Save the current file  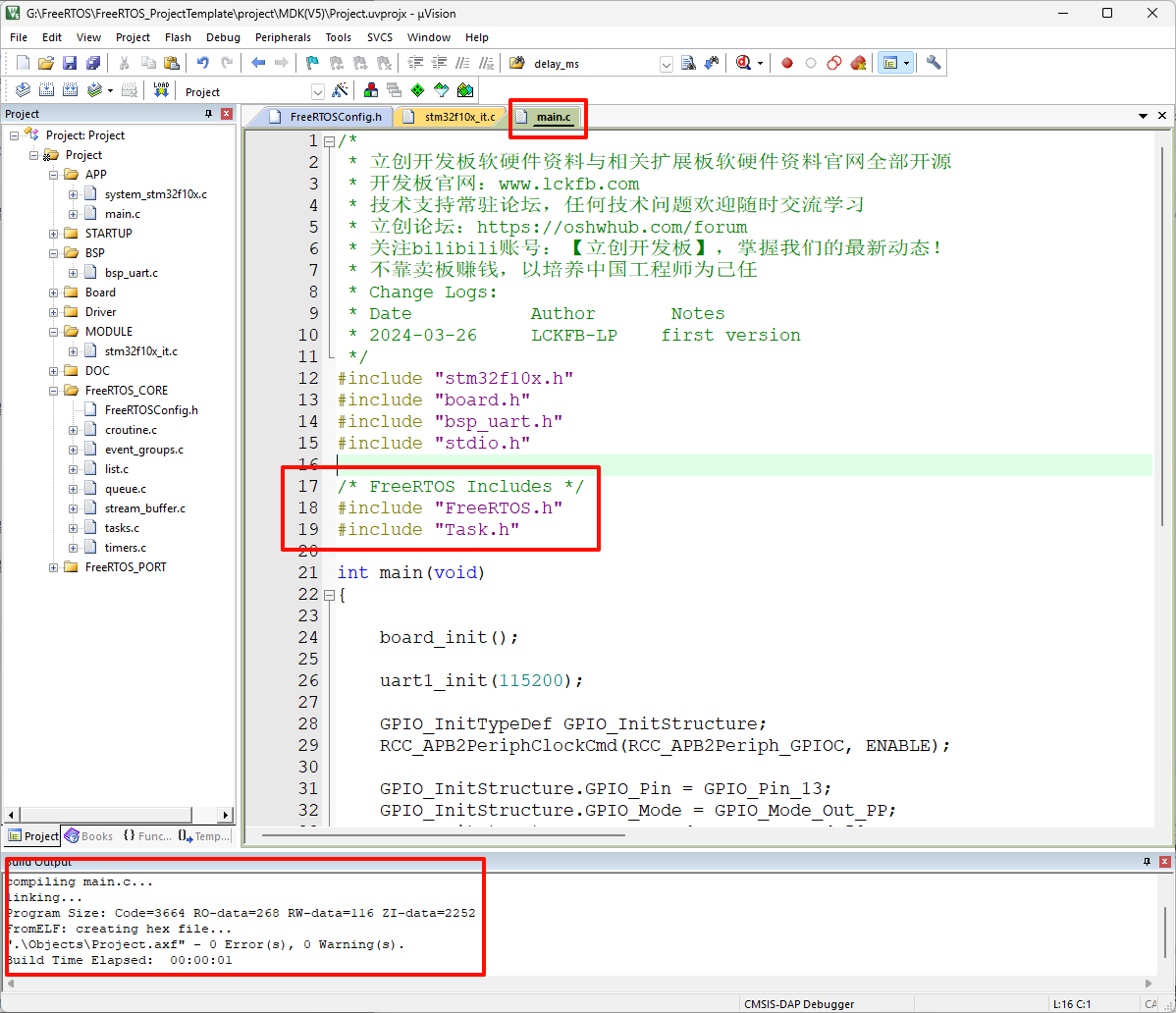70,63
